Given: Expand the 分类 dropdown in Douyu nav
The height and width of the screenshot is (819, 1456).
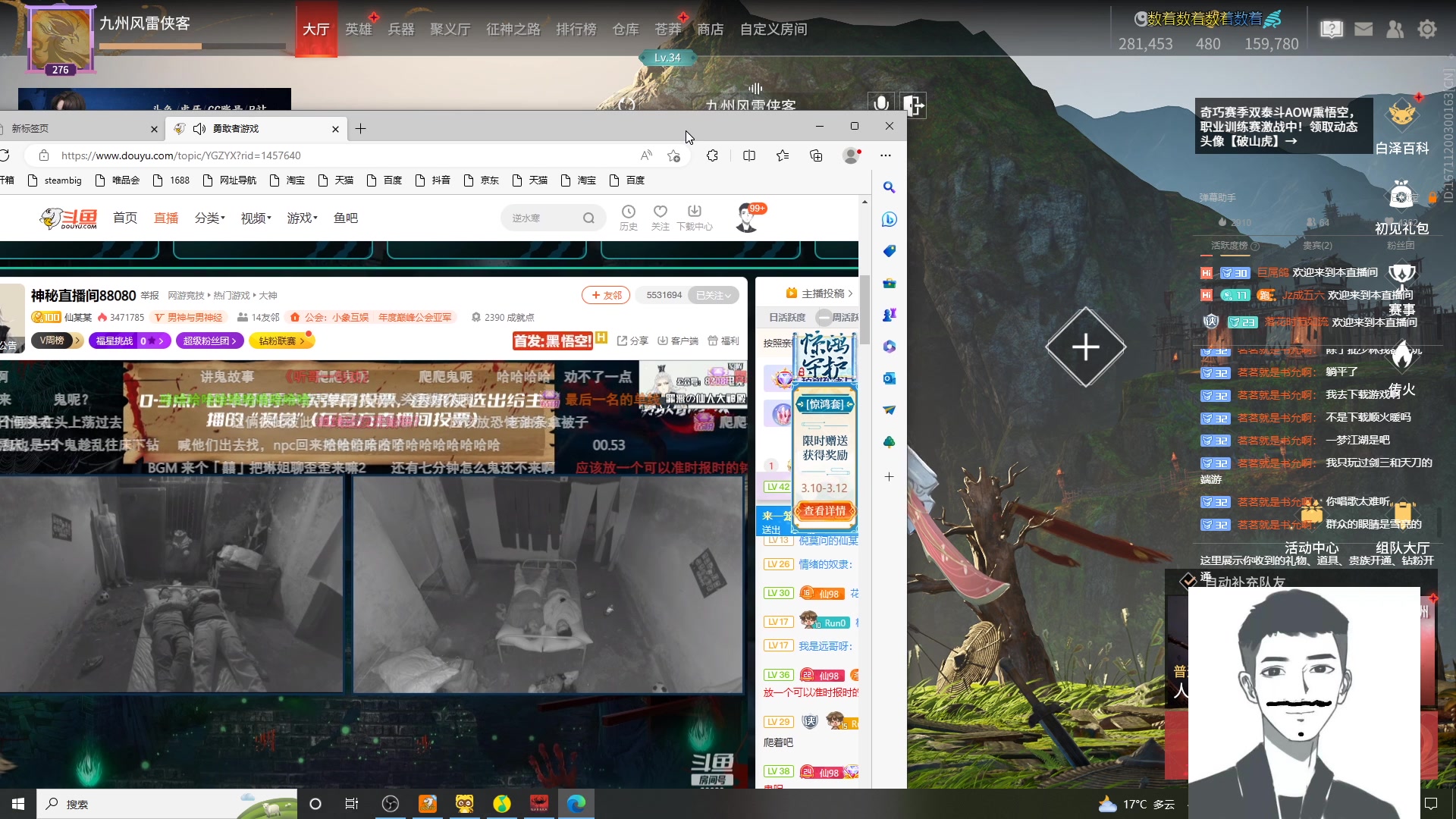Looking at the screenshot, I should pos(209,218).
